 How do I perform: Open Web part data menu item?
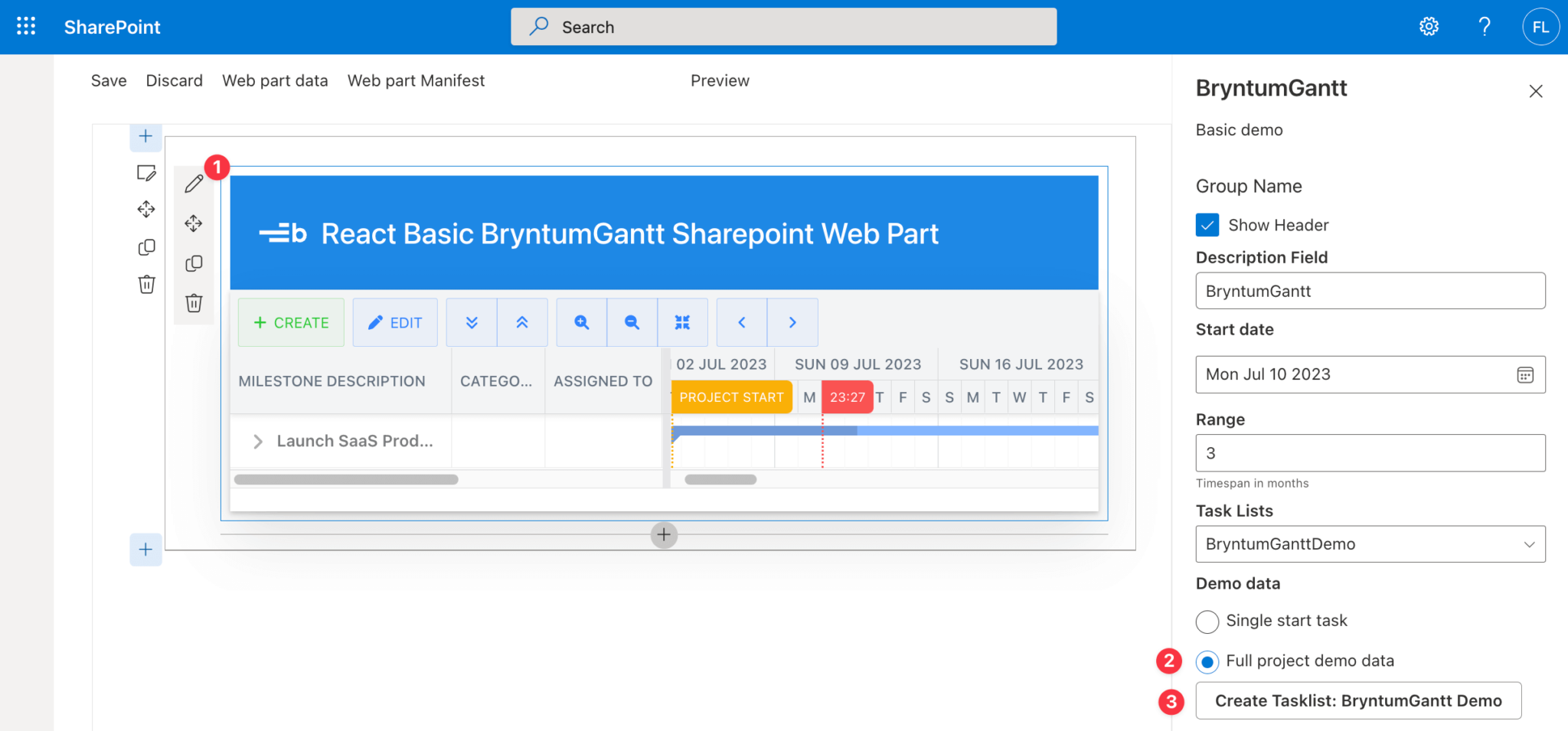click(275, 80)
